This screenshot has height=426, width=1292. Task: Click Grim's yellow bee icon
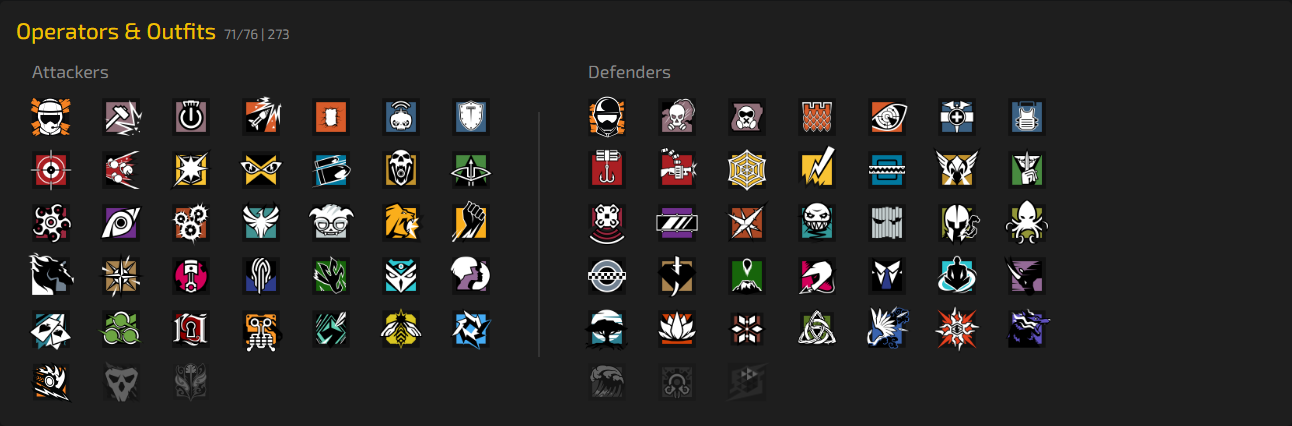pos(399,327)
